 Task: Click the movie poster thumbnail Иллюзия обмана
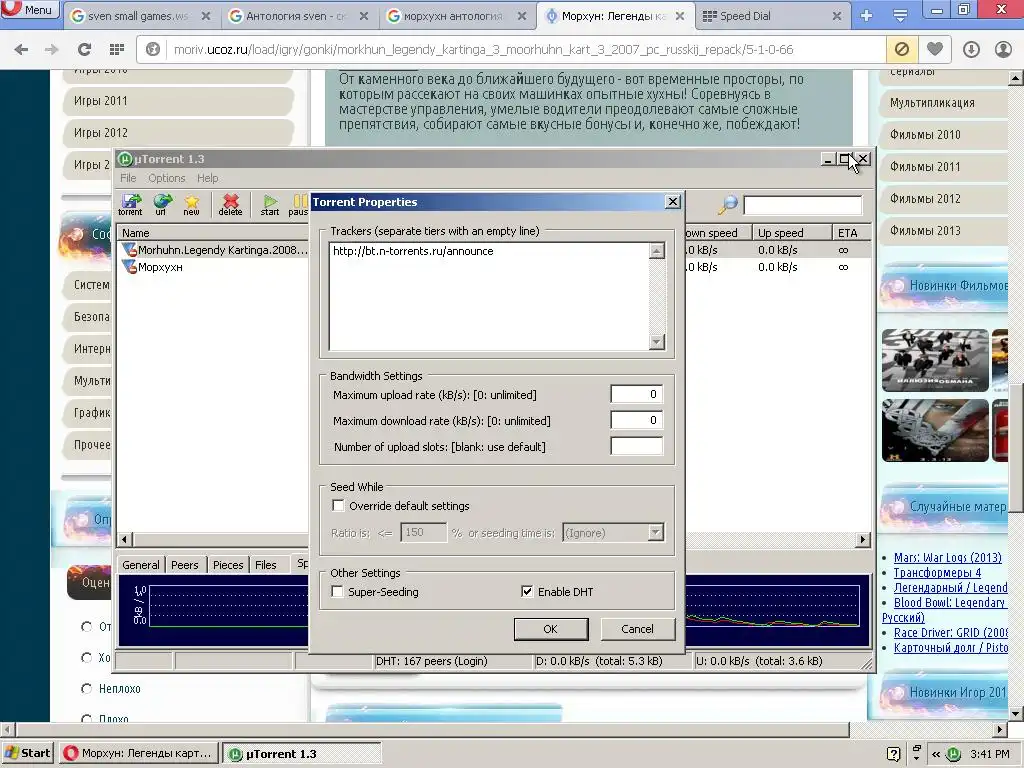point(935,360)
